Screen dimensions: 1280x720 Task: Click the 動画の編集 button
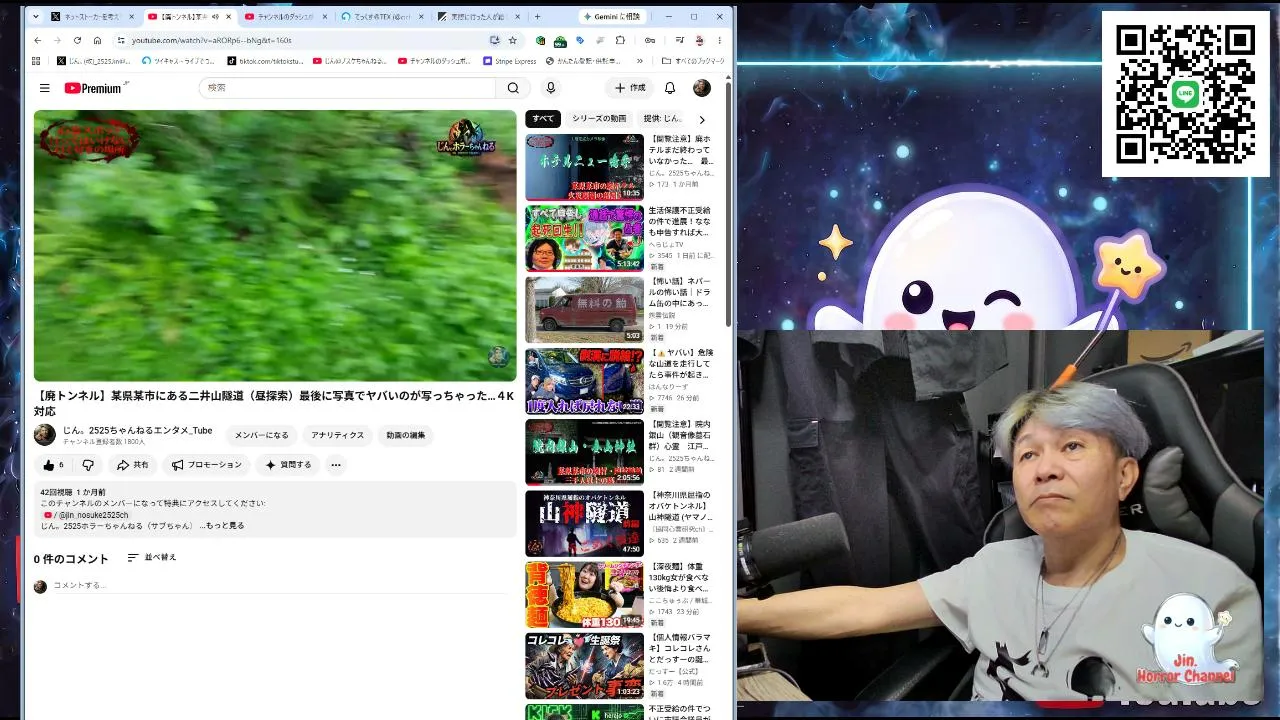tap(405, 435)
